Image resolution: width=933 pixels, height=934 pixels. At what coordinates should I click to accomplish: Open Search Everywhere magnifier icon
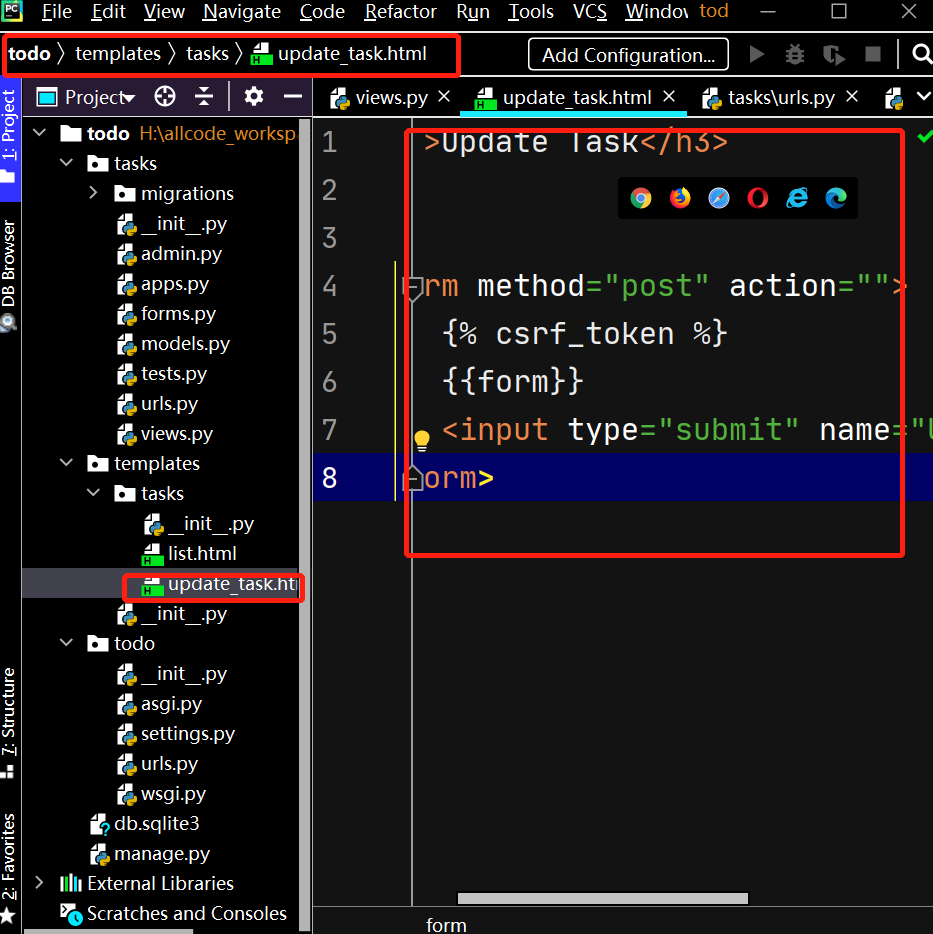(x=922, y=55)
